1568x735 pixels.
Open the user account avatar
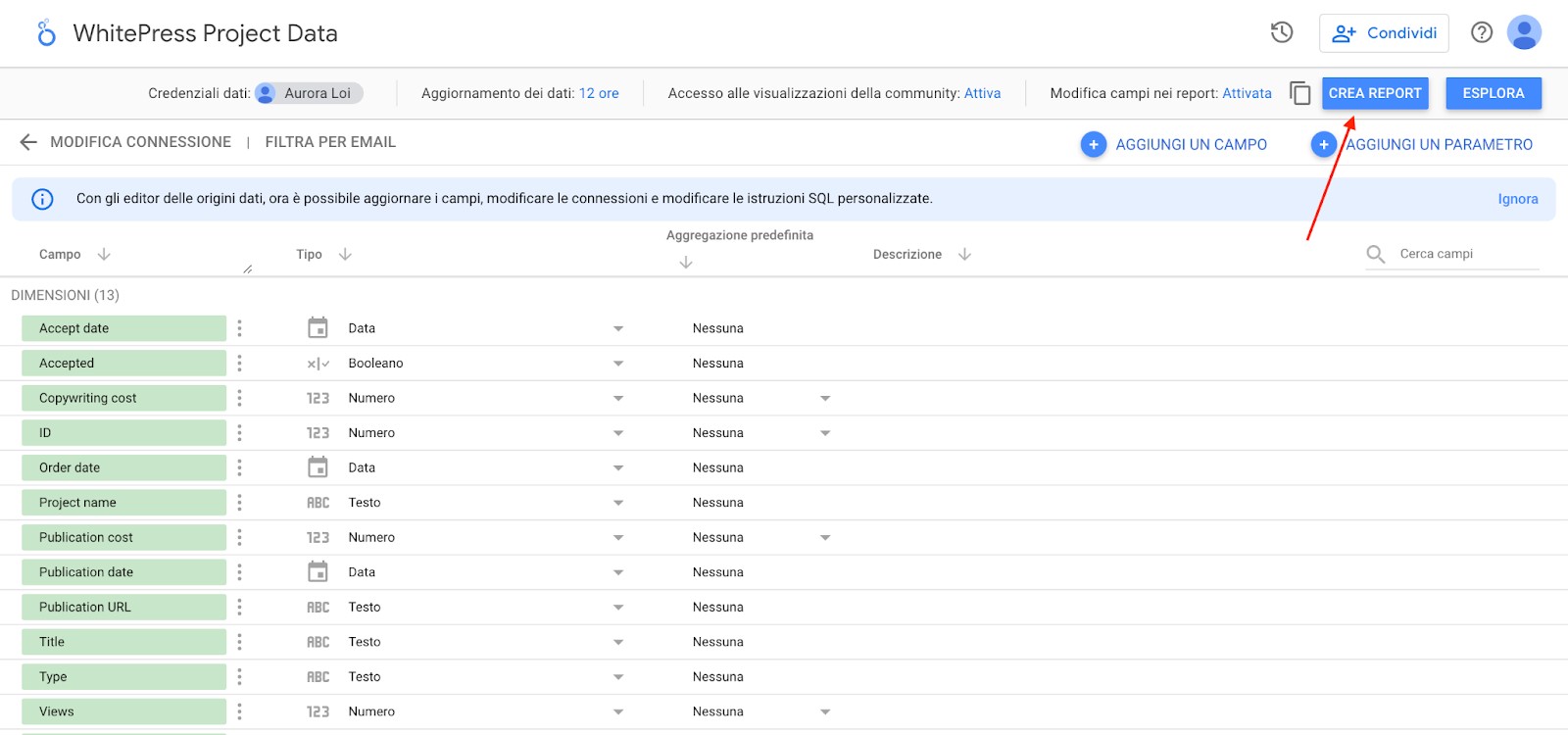tap(1524, 32)
